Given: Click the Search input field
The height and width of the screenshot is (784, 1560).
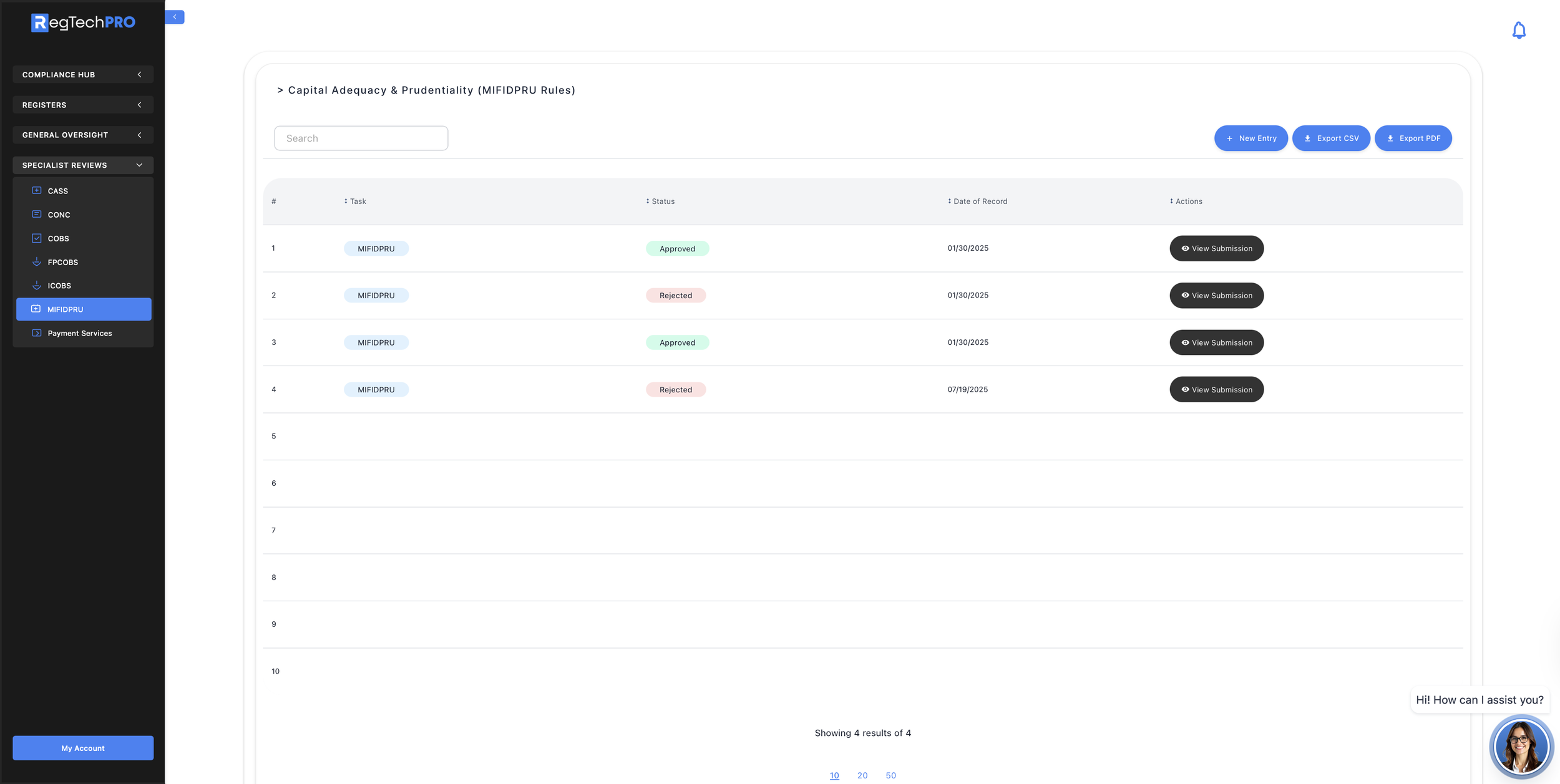Looking at the screenshot, I should click(x=361, y=138).
